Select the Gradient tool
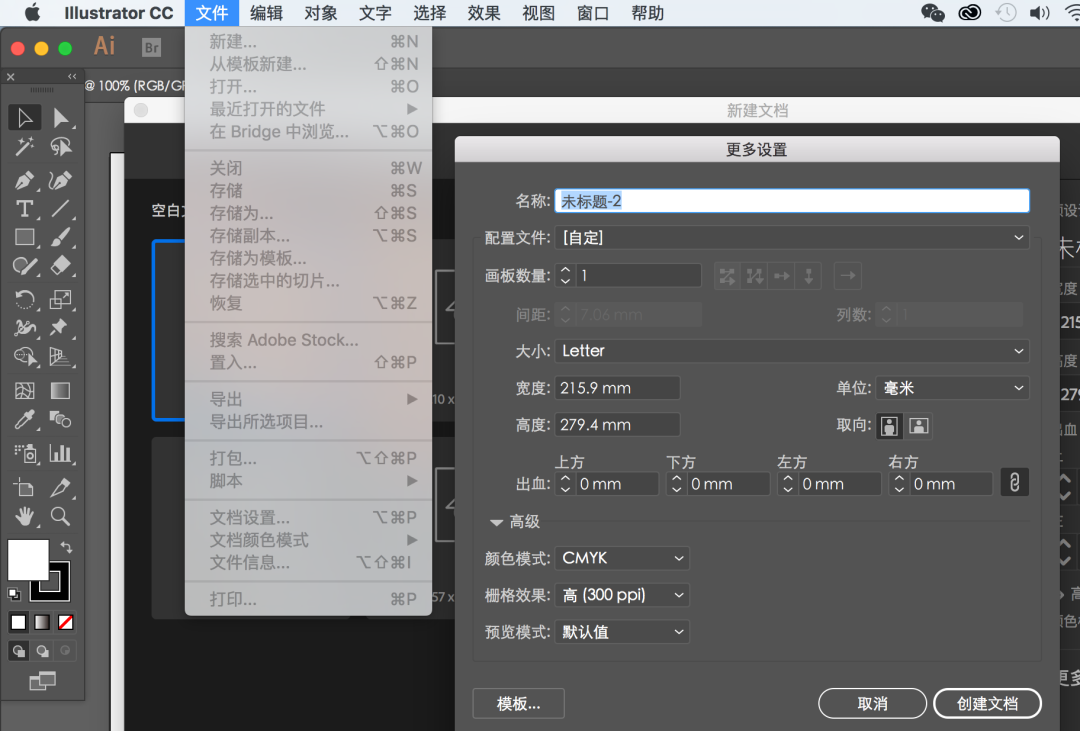 (61, 391)
